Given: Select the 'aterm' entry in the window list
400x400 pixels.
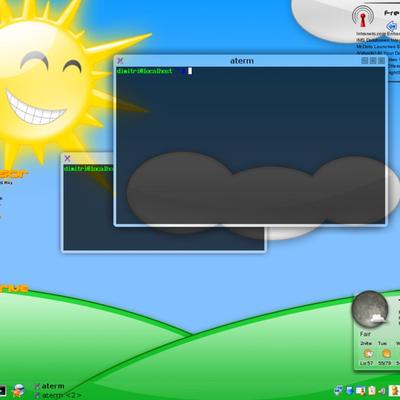Looking at the screenshot, I should tap(49, 386).
